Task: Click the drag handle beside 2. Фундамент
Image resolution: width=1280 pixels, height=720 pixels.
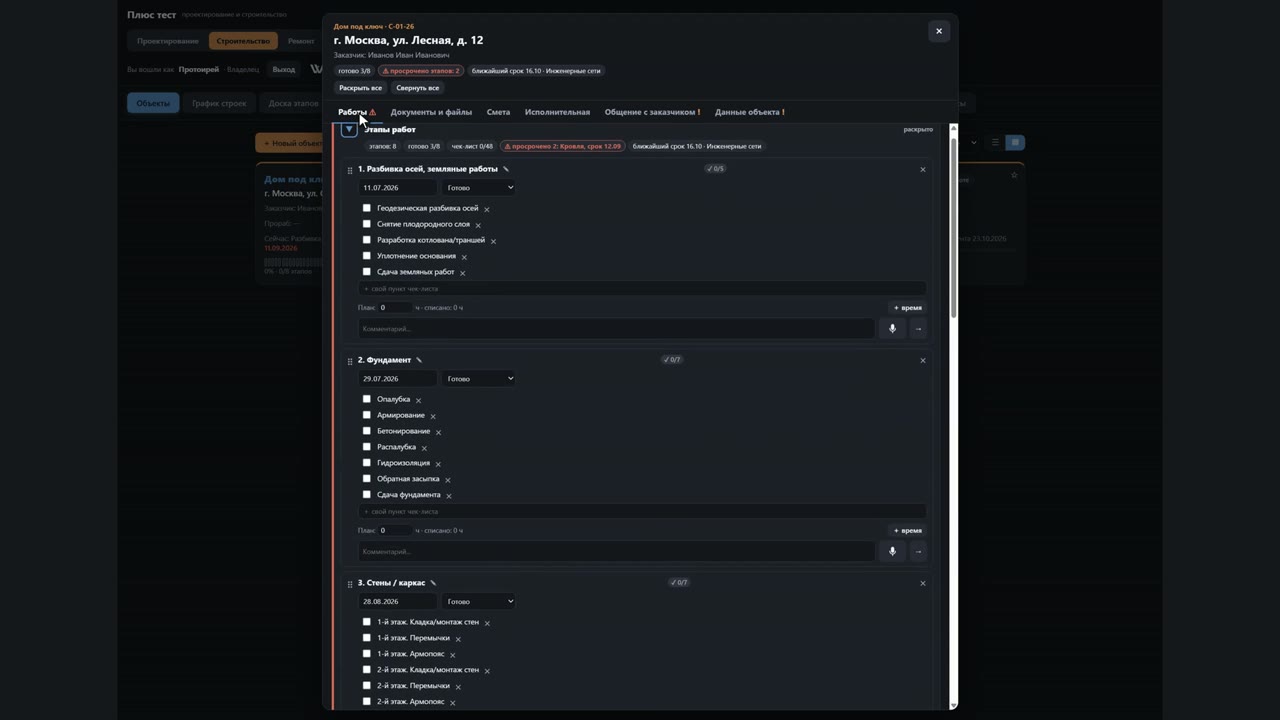Action: 349,361
